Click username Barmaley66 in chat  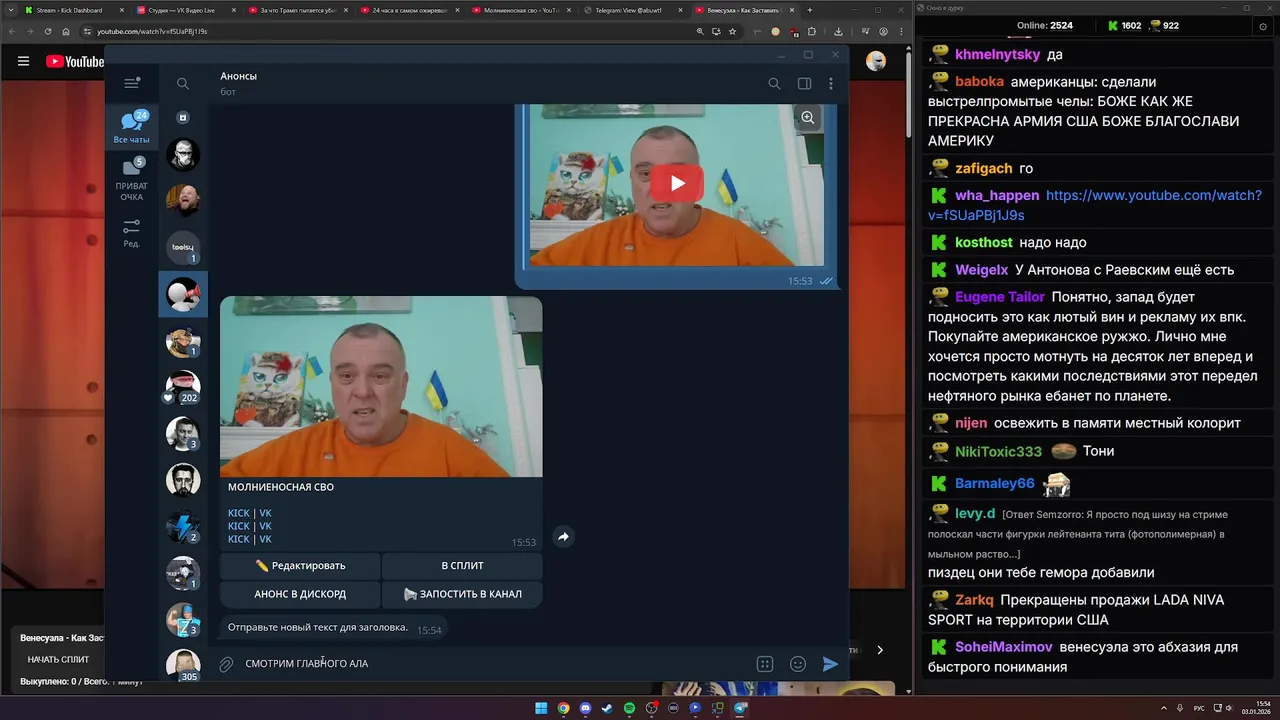point(994,483)
